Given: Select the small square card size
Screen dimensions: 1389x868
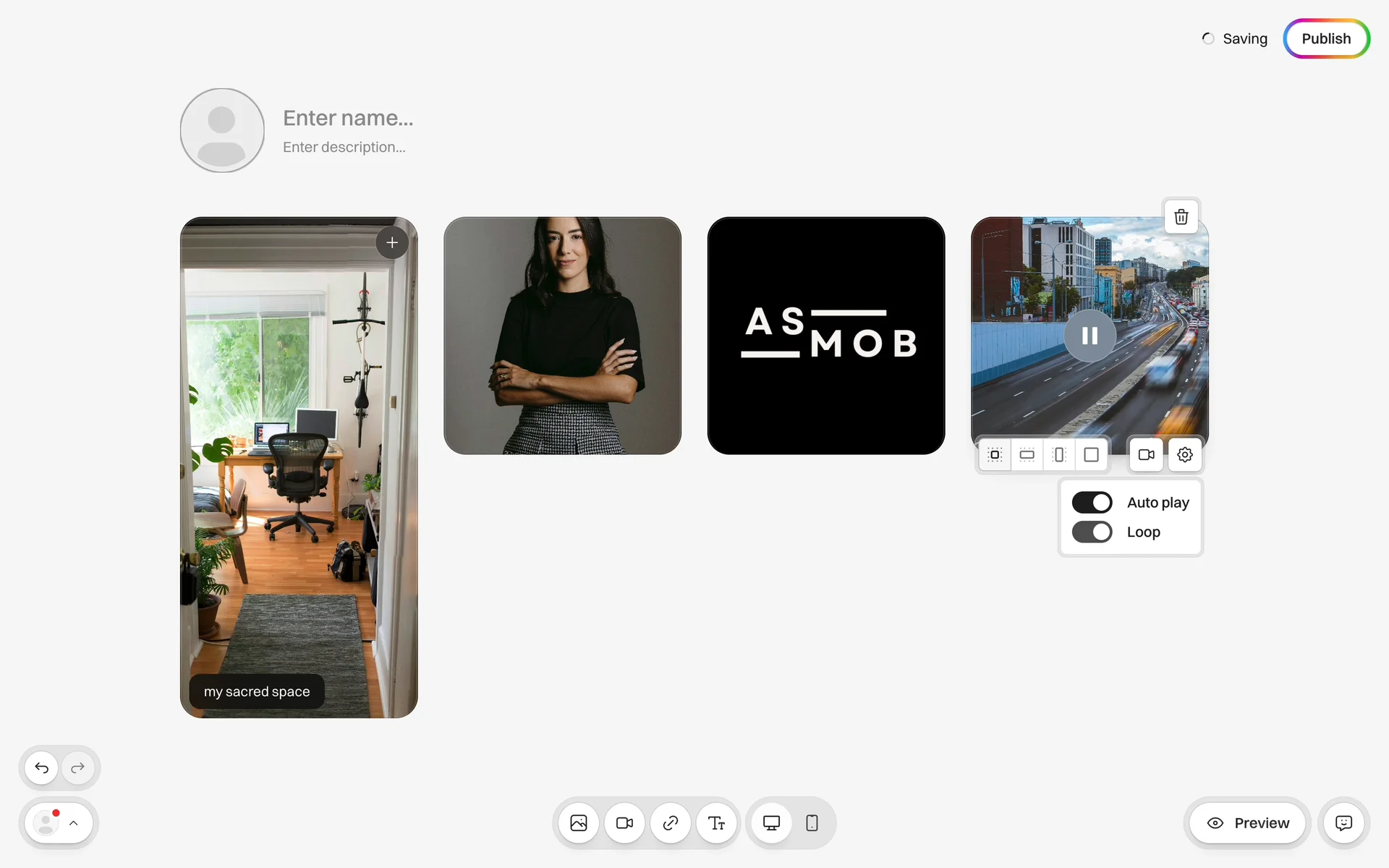Looking at the screenshot, I should point(995,454).
